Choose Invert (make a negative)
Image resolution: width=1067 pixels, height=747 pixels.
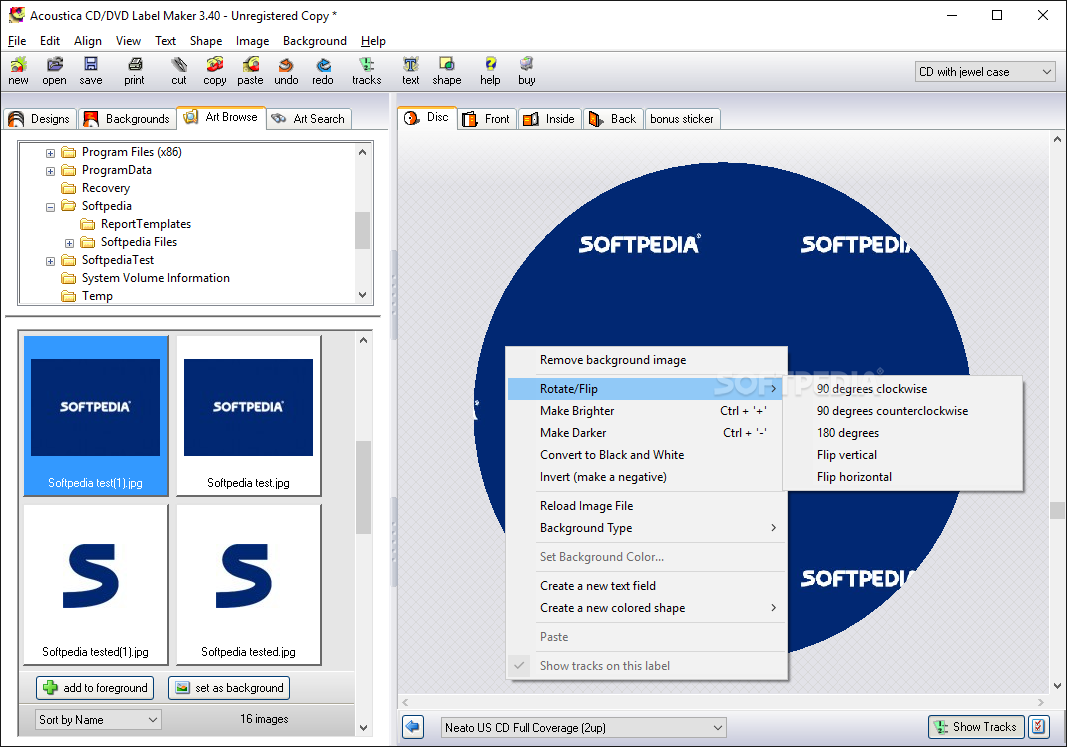(647, 477)
